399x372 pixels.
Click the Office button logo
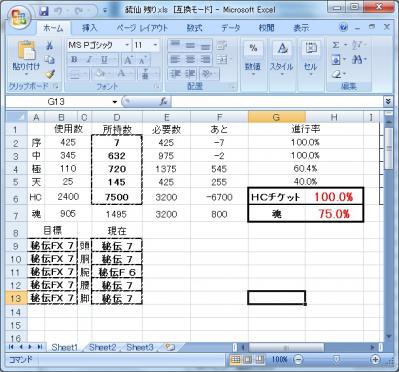[x=20, y=17]
